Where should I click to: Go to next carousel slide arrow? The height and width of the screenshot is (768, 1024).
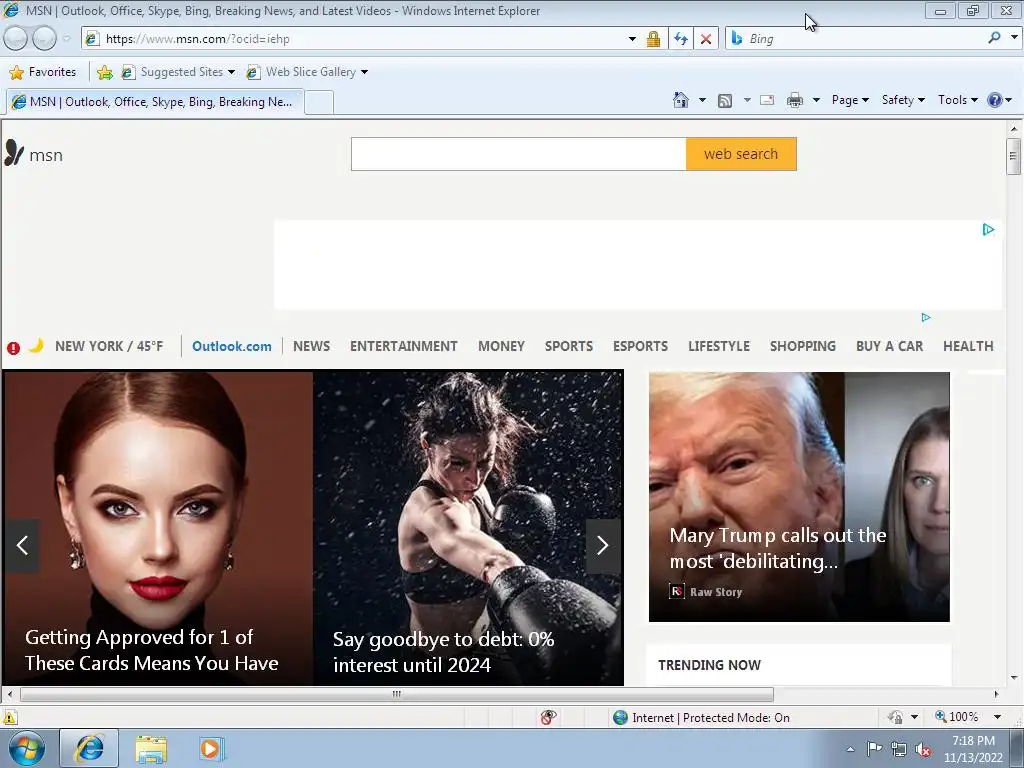(x=603, y=545)
